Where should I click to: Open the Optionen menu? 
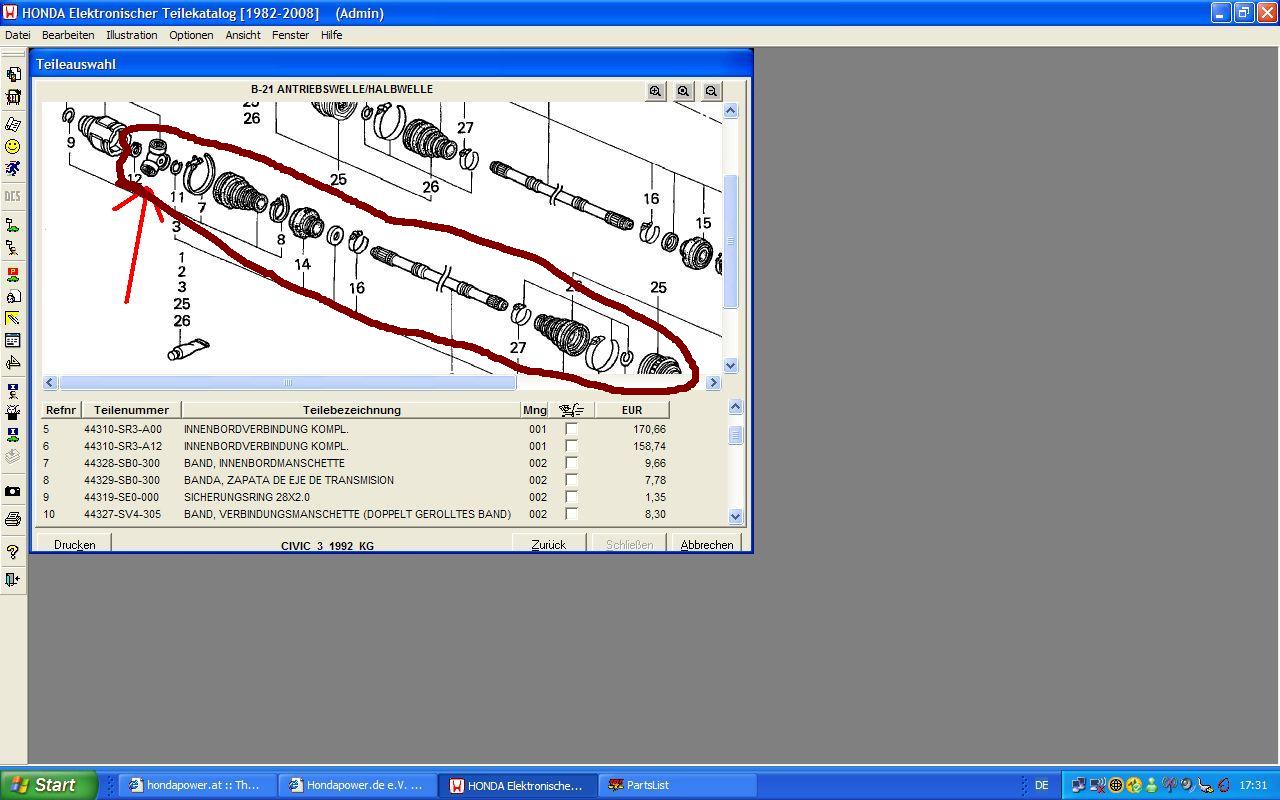point(190,35)
